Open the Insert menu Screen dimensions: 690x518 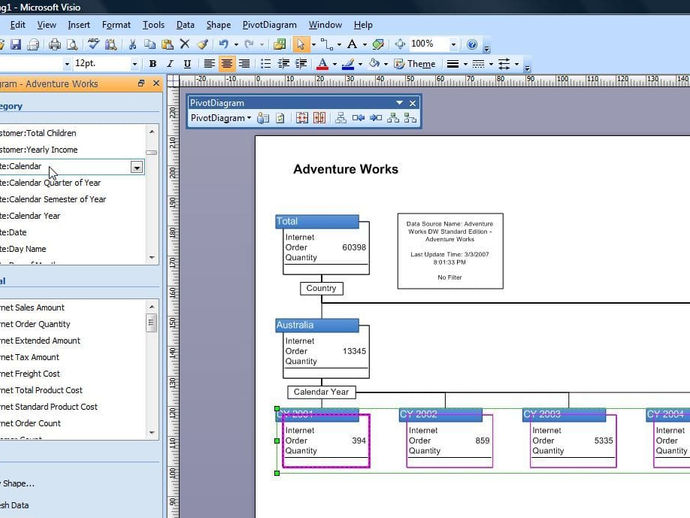pyautogui.click(x=79, y=25)
